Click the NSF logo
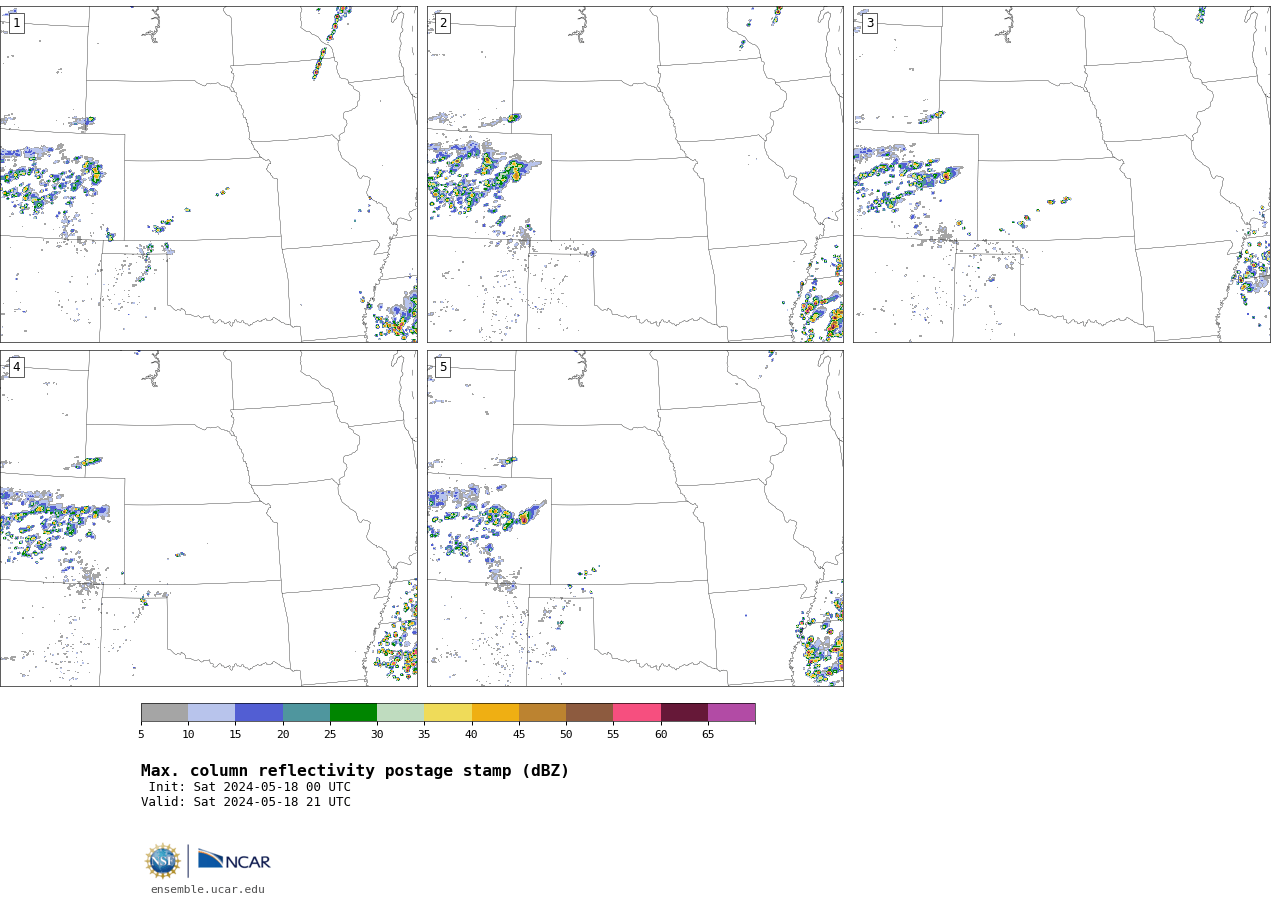Viewport: 1280px width, 901px height. click(x=163, y=861)
